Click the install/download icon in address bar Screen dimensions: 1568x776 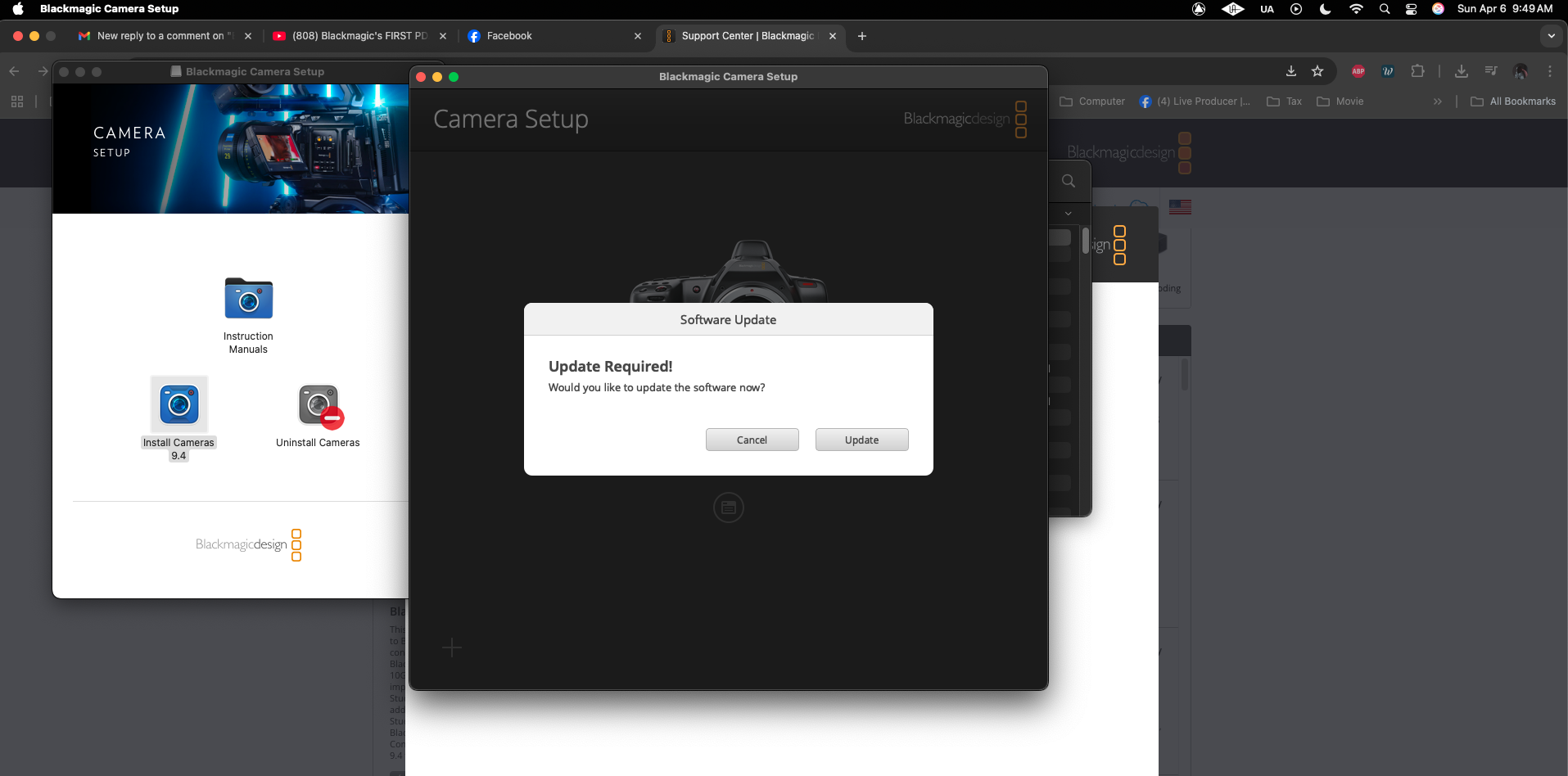pyautogui.click(x=1291, y=71)
